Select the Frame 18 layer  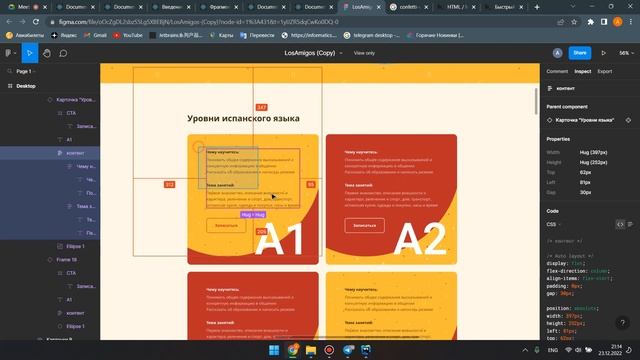67,260
